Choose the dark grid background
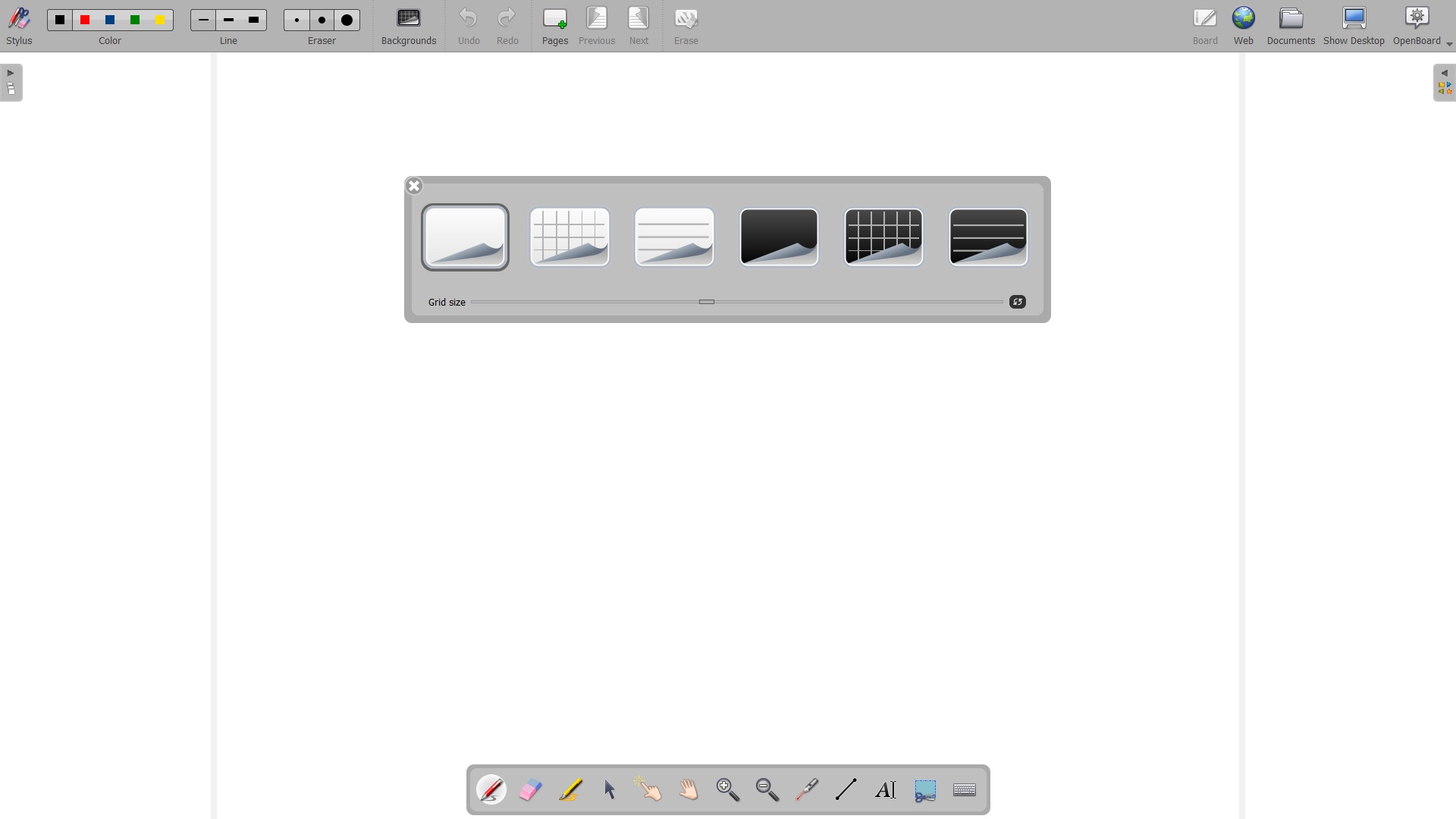1456x819 pixels. tap(883, 237)
